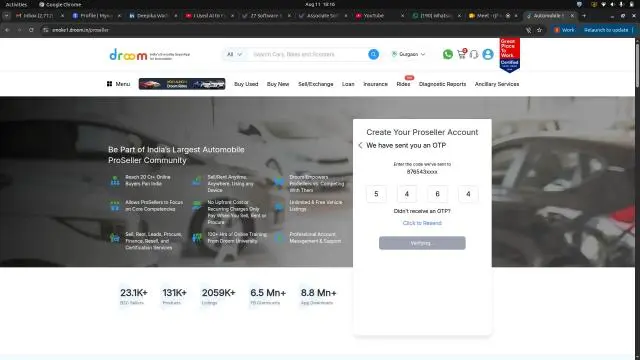640x360 pixels.
Task: Open a new browser tab
Action: pyautogui.click(x=584, y=16)
